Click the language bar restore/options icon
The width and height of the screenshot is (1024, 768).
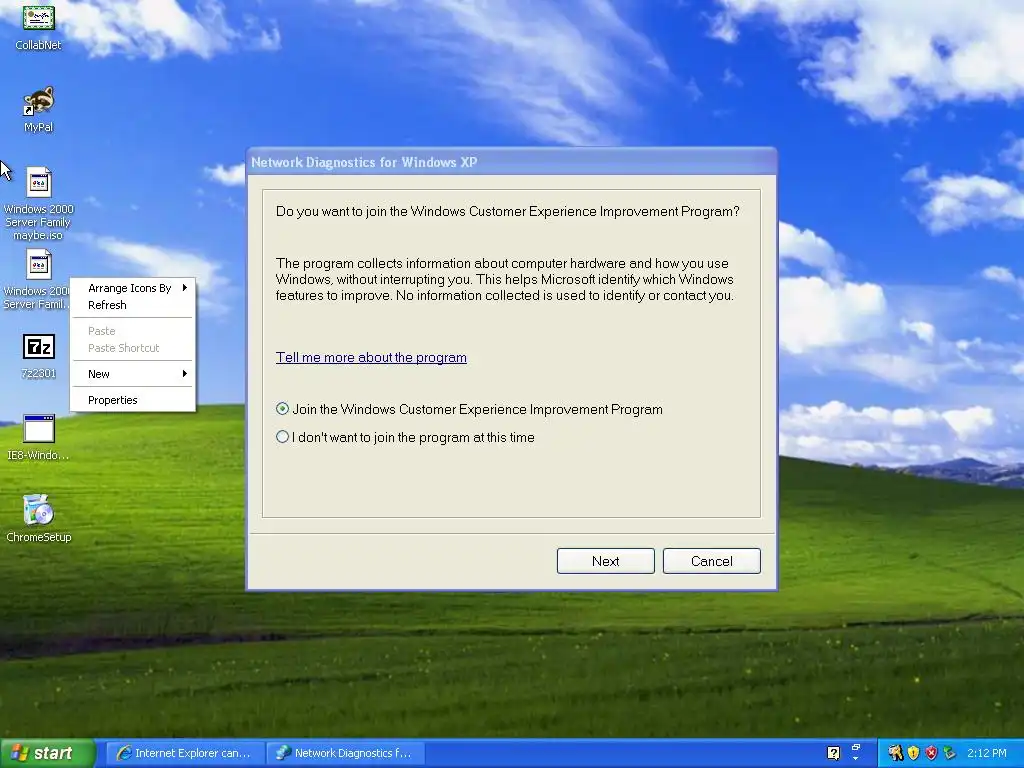tap(856, 748)
